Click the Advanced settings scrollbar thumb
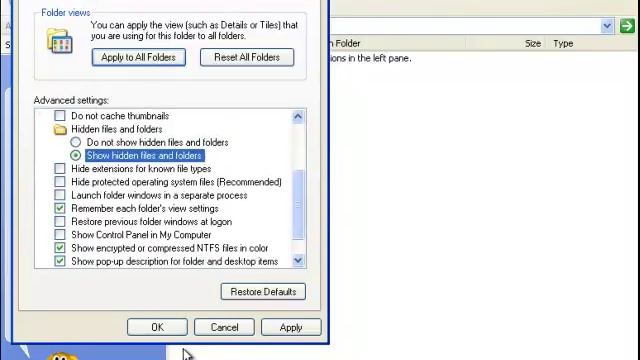 [298, 204]
